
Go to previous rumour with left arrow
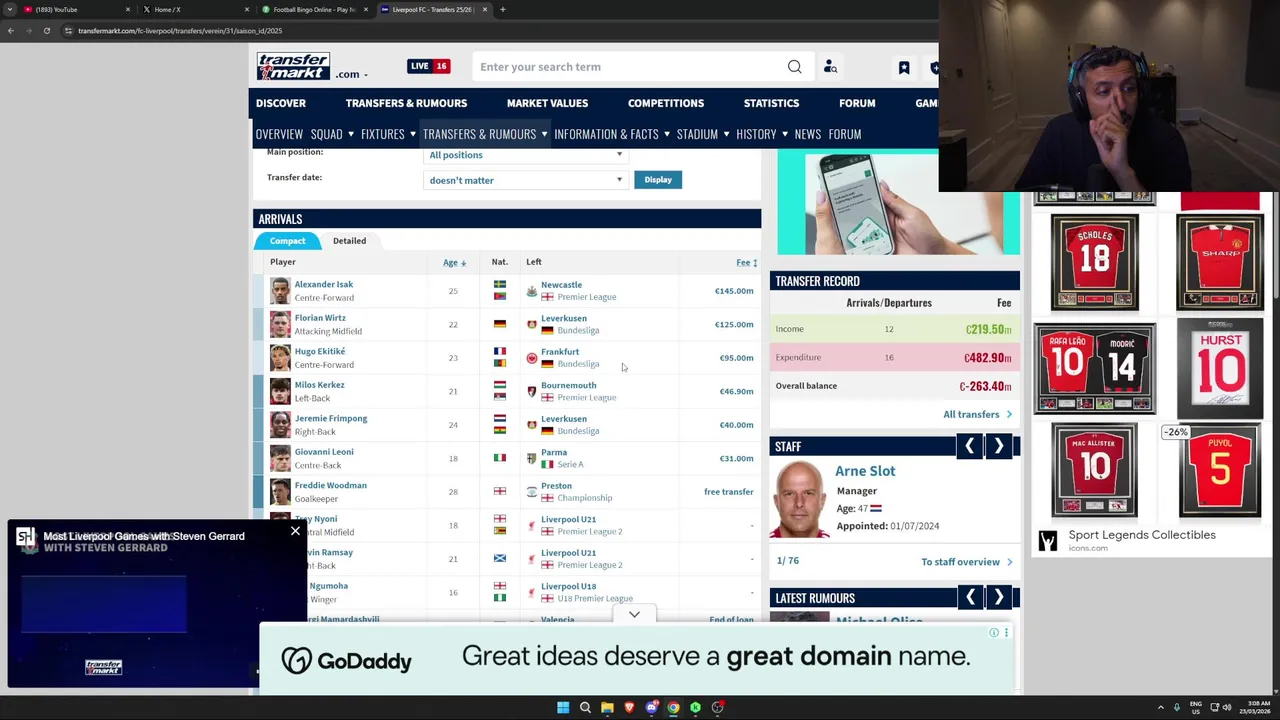tap(969, 597)
